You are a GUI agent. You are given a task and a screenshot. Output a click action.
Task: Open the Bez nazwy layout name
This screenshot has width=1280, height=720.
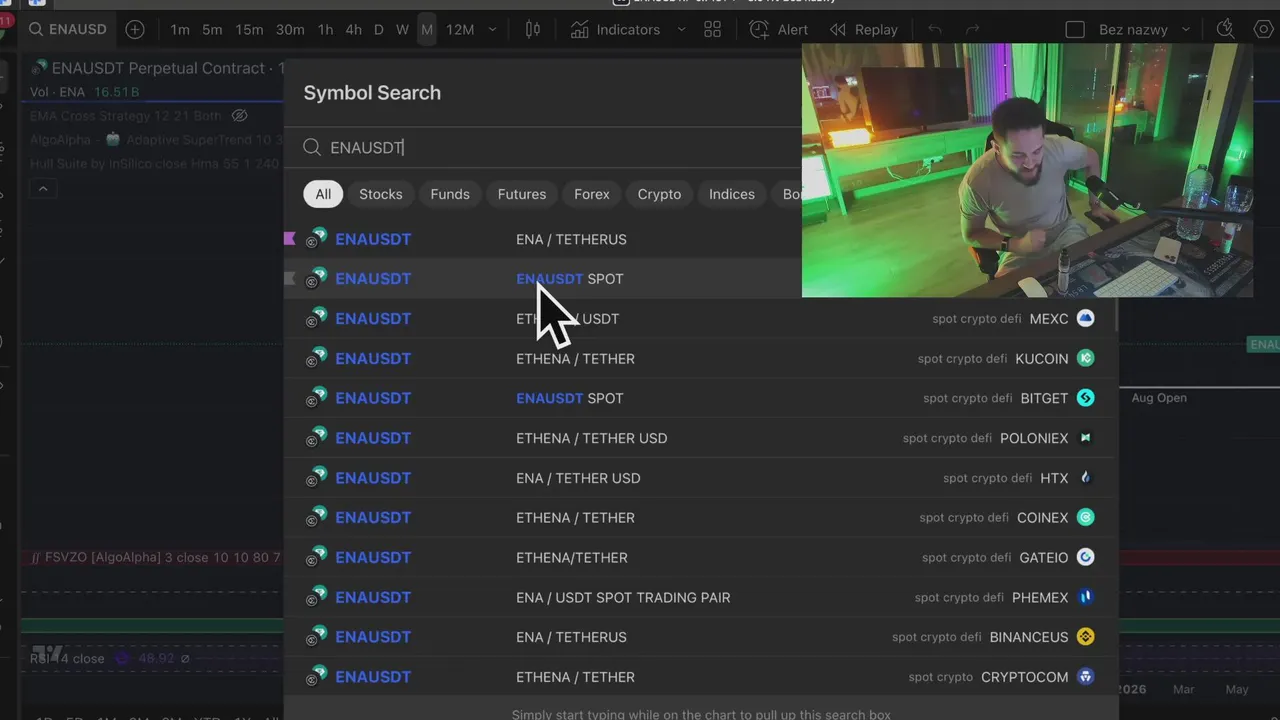[x=1133, y=30]
